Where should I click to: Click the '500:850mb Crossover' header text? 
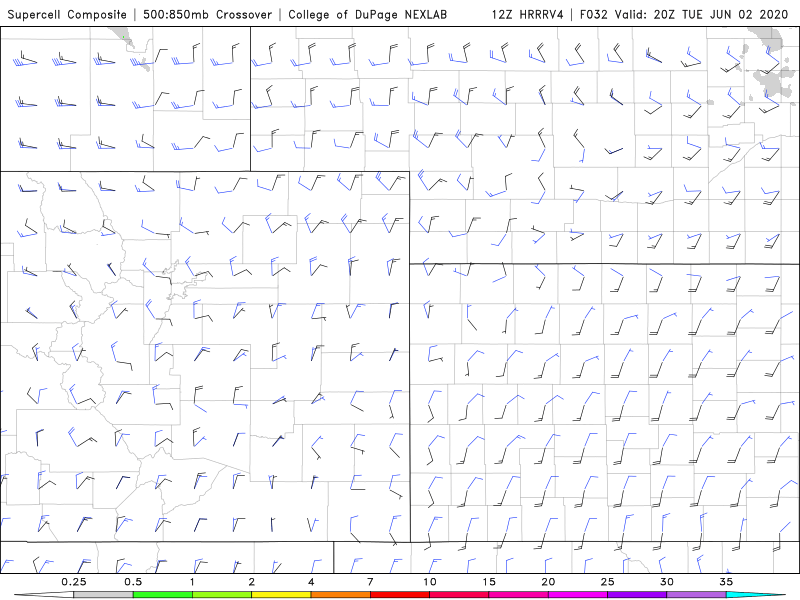208,14
